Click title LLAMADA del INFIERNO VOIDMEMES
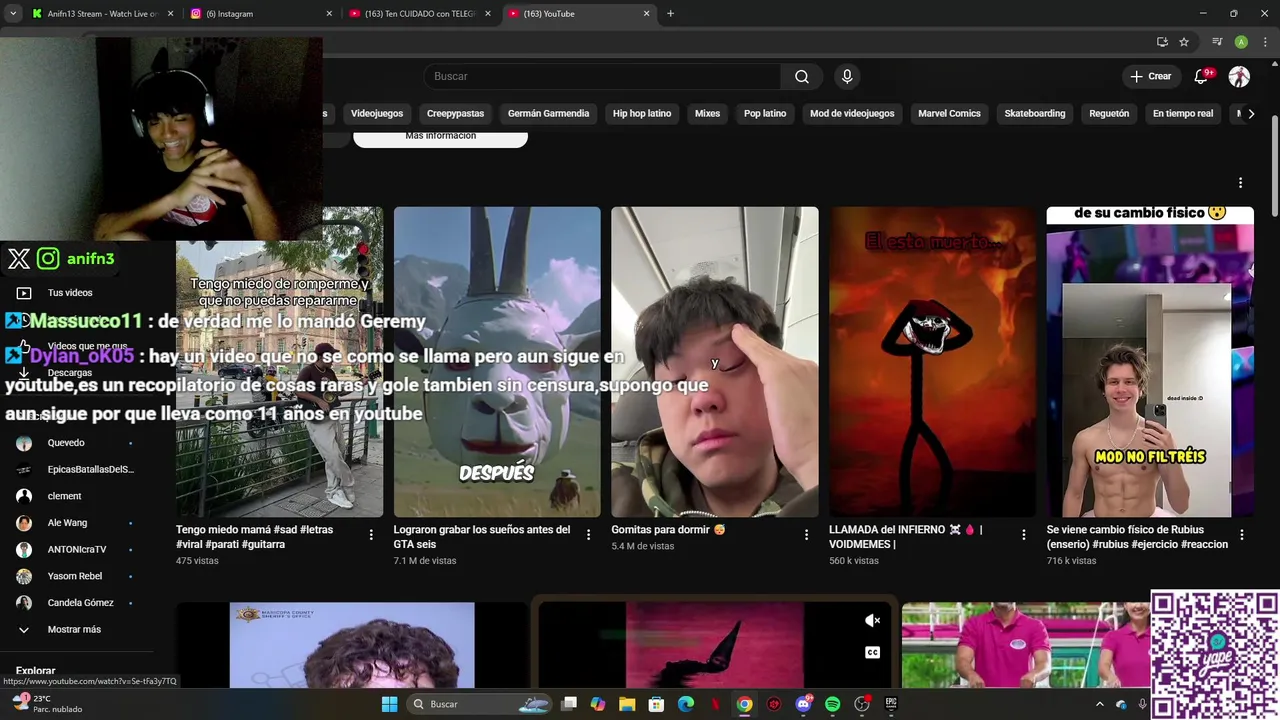This screenshot has height=720, width=1280. 906,537
